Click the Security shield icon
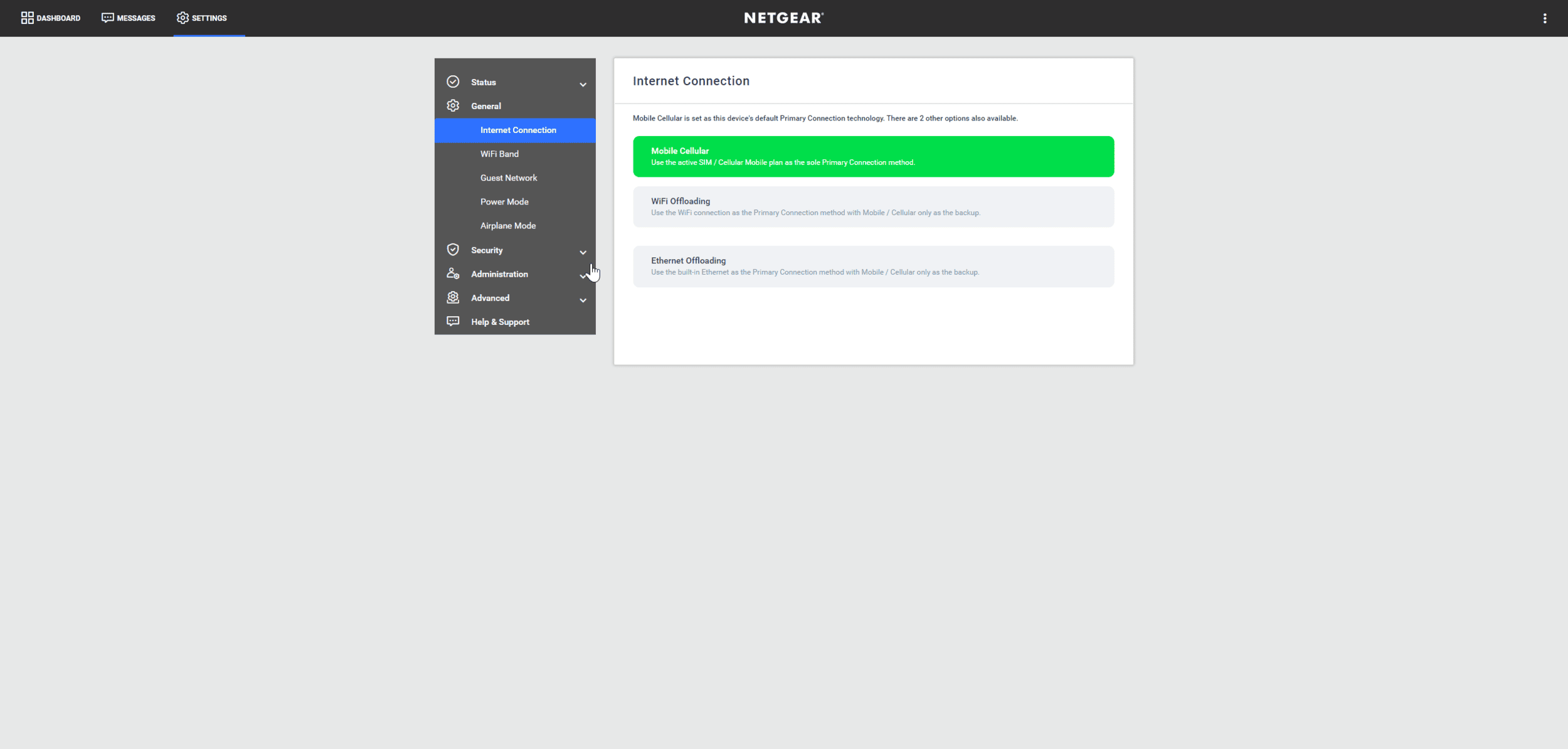 tap(453, 250)
